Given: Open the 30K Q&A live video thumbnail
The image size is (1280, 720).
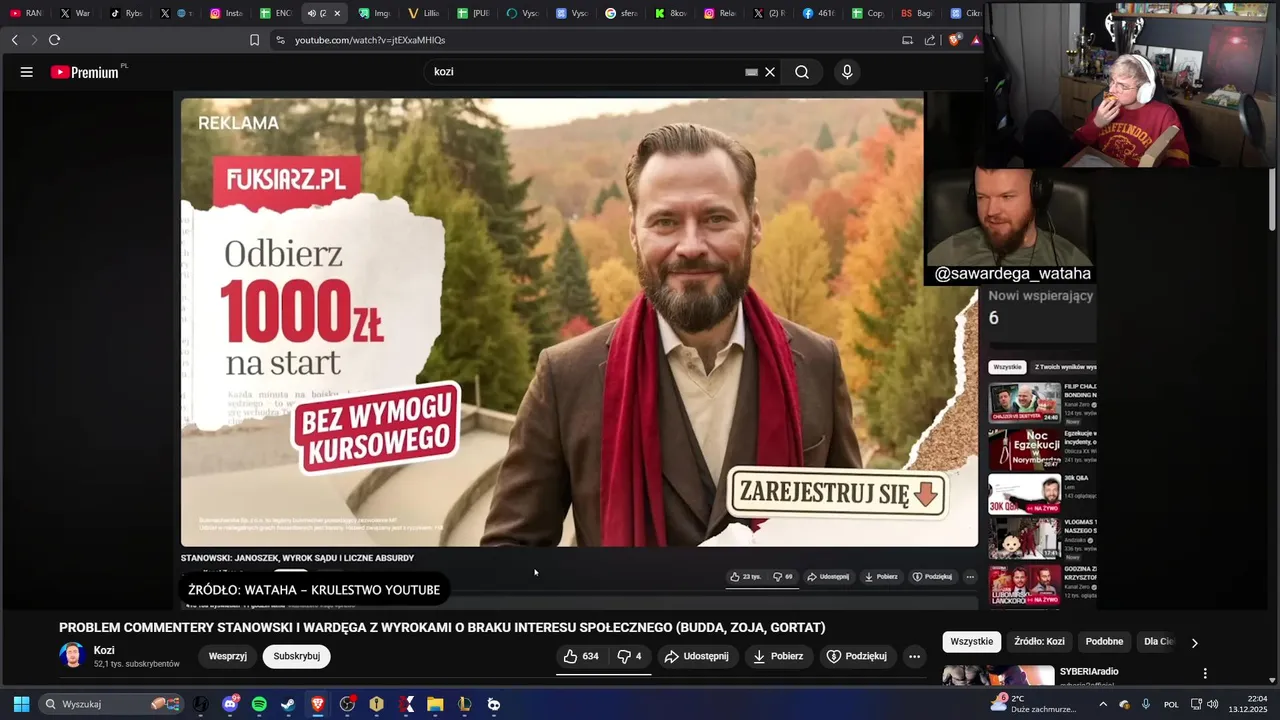Looking at the screenshot, I should point(1024,494).
